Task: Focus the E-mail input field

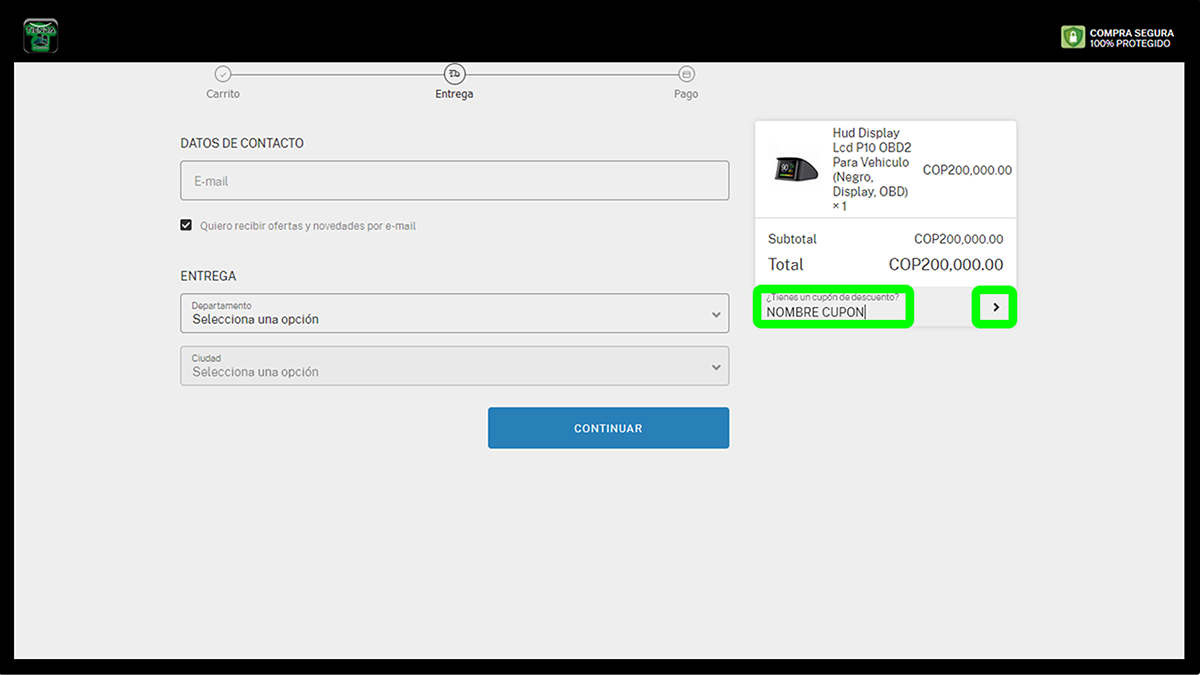Action: (x=454, y=181)
